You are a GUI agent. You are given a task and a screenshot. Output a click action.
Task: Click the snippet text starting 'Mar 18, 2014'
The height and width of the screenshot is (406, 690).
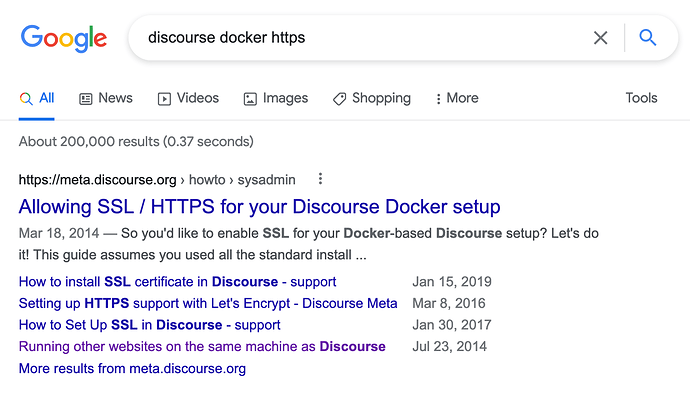click(x=308, y=244)
